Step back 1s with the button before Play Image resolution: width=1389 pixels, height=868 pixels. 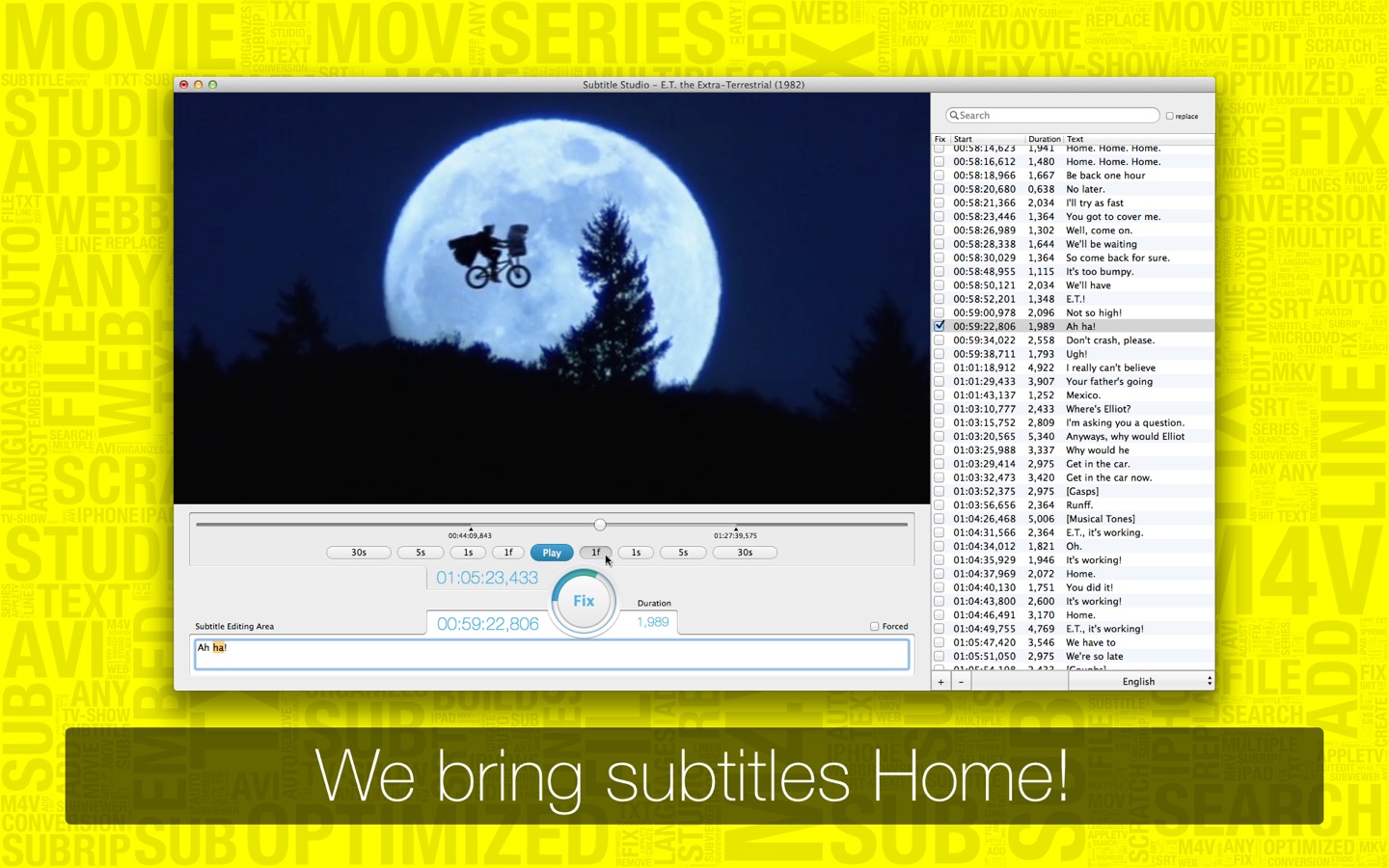468,553
